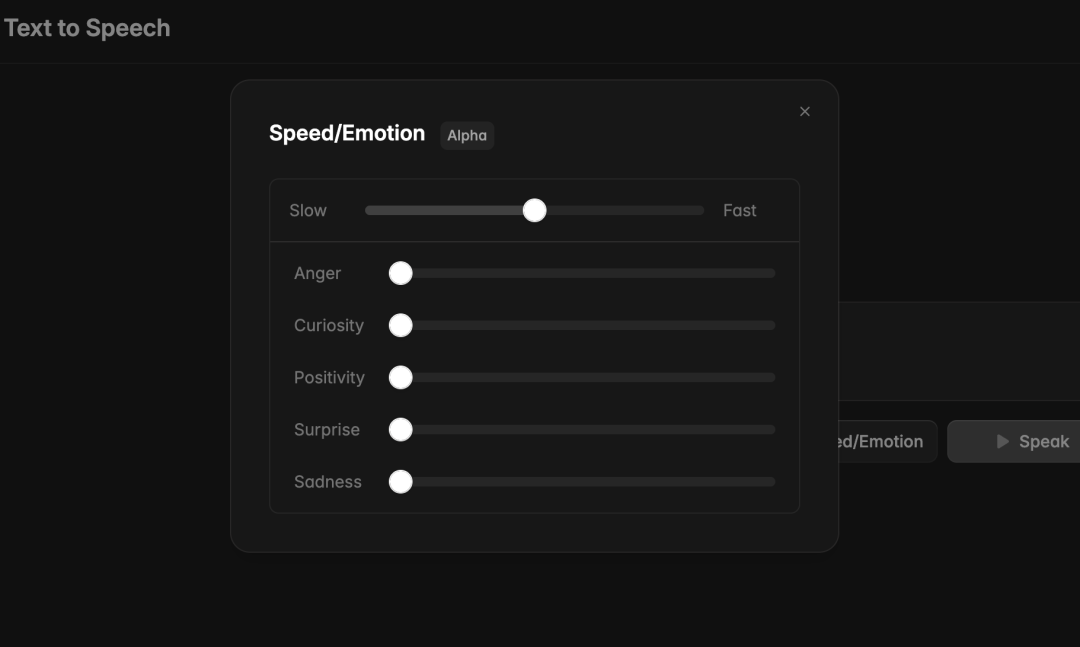Select the Surprise slider knob

point(401,430)
